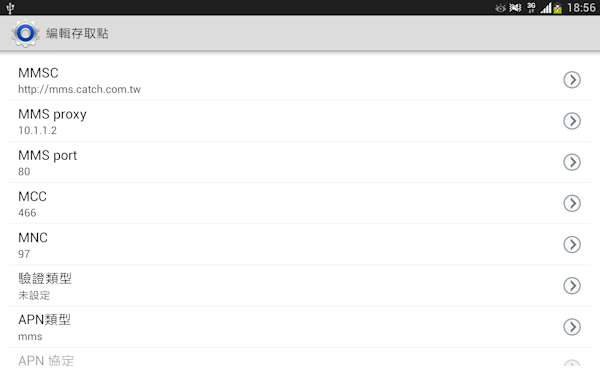Tap the MNC row arrow icon
Viewport: 600px width, 375px height.
coord(572,245)
